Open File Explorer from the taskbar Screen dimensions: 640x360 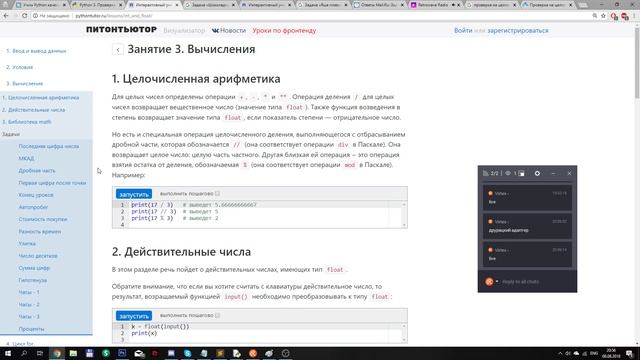[73, 353]
